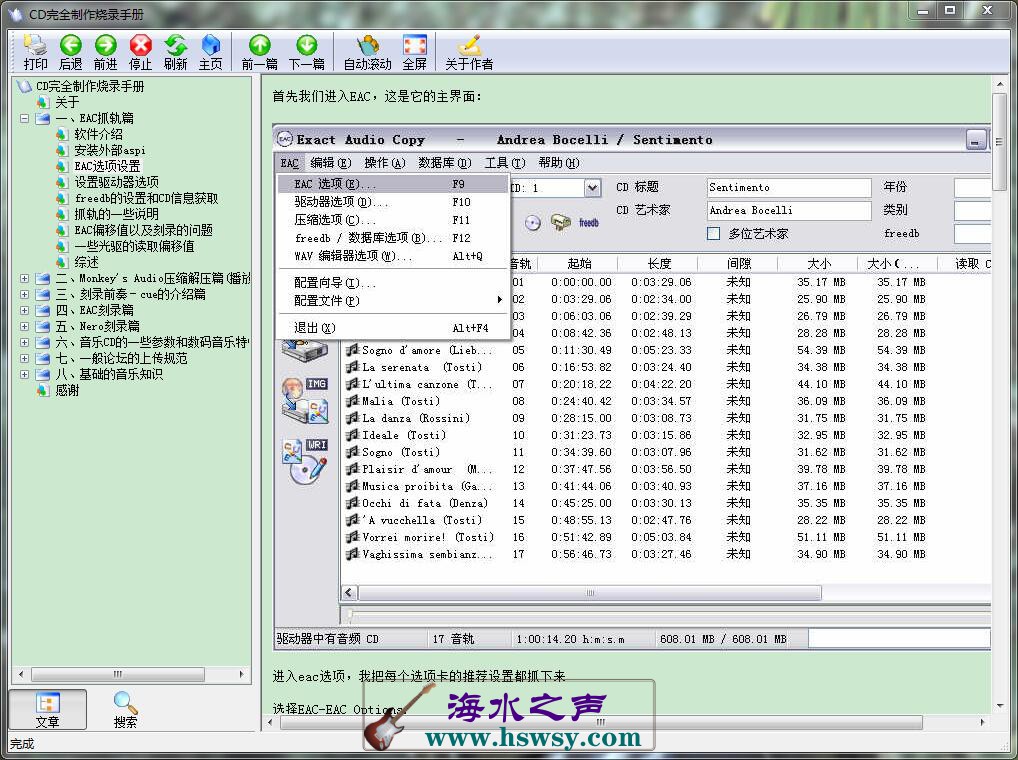
Task: Stop loading with the 停止 icon
Action: click(x=140, y=51)
